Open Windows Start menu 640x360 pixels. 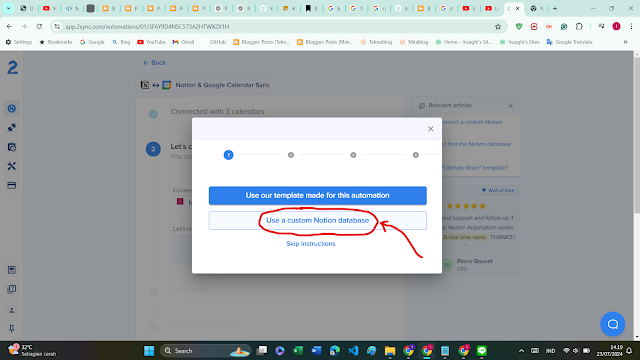[x=149, y=351]
